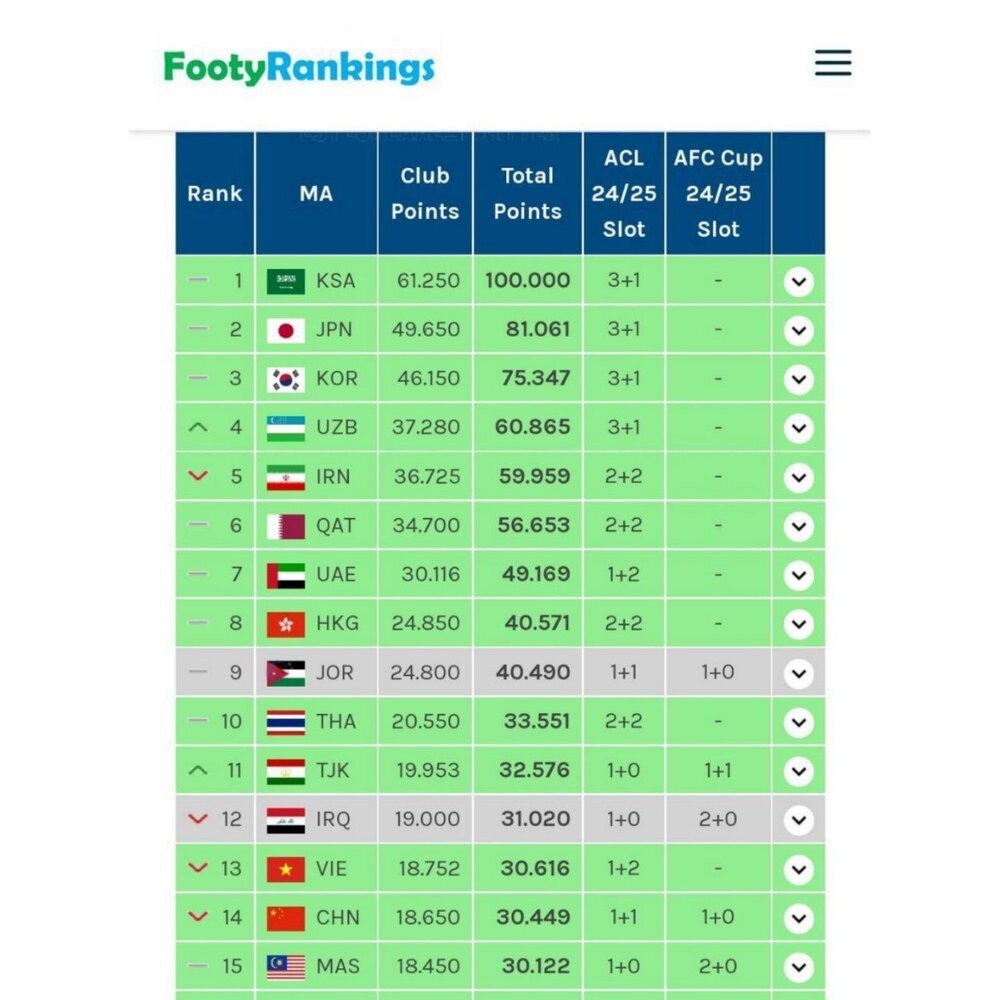The image size is (1000, 1000).
Task: Open the hamburger menu
Action: pos(833,62)
